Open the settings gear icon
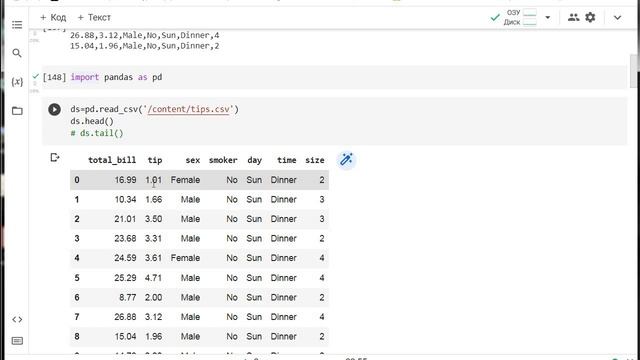Viewport: 640px width, 360px height. 590,17
